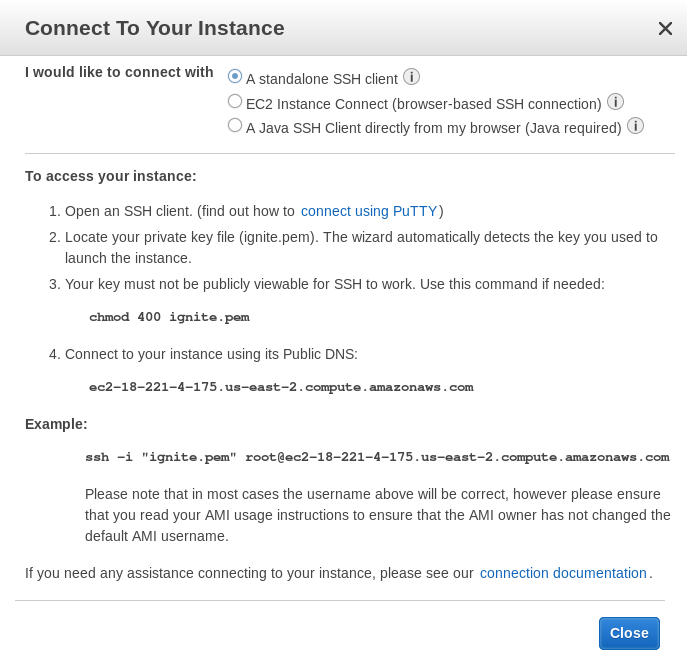Screen dimensions: 687x666
Task: Click the 'Example:' heading
Action: 56,424
